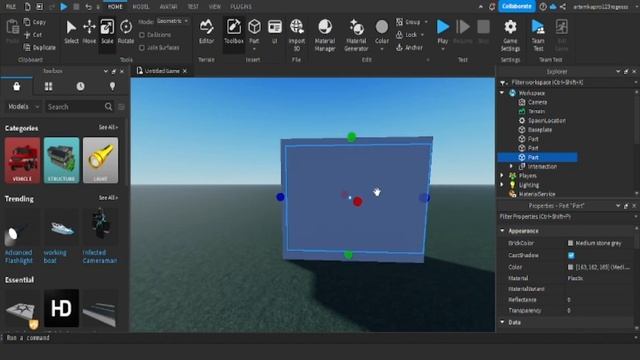Collapse the Data properties section
Screen dimensions: 640x360
[x=502, y=322]
